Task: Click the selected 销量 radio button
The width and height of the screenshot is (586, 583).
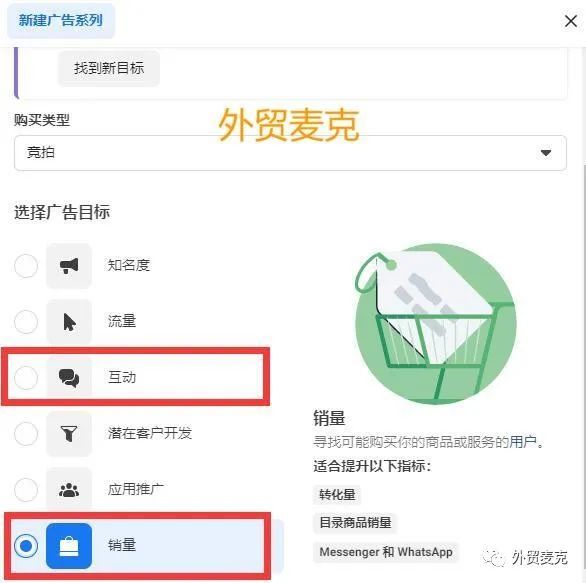Action: click(26, 546)
